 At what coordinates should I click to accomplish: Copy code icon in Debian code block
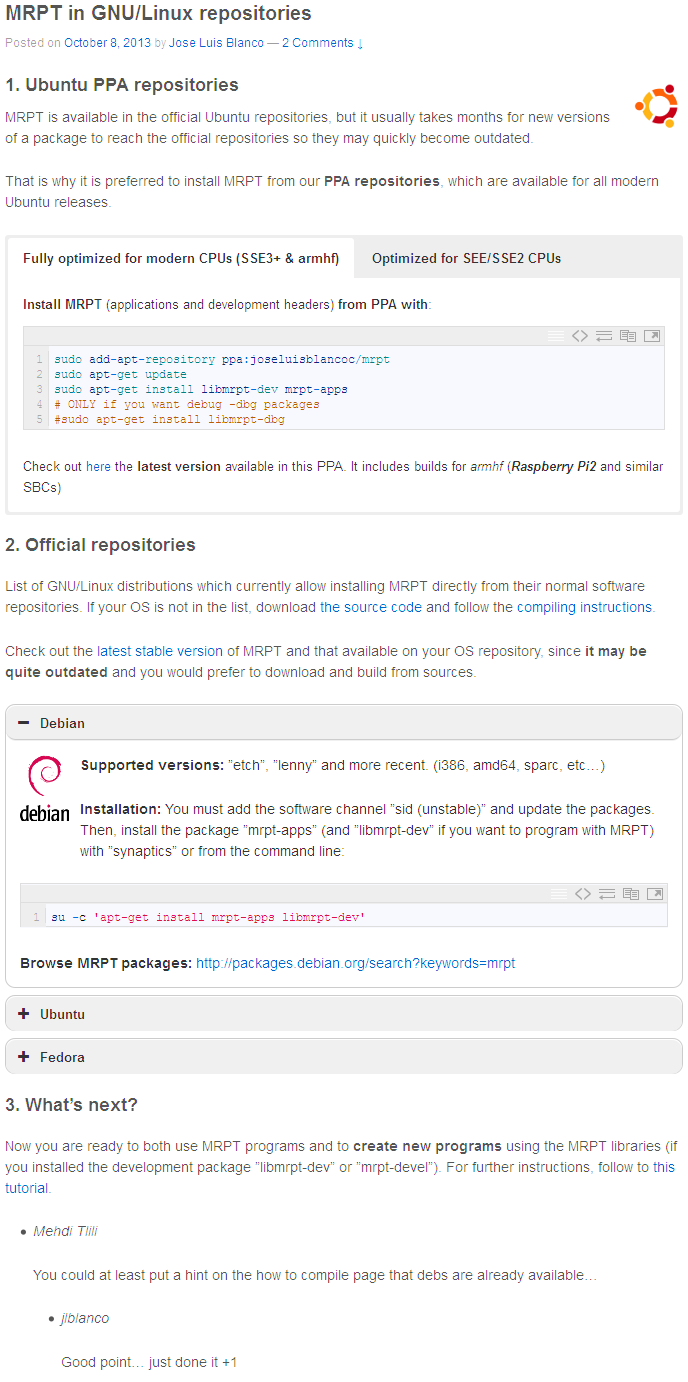pyautogui.click(x=631, y=894)
